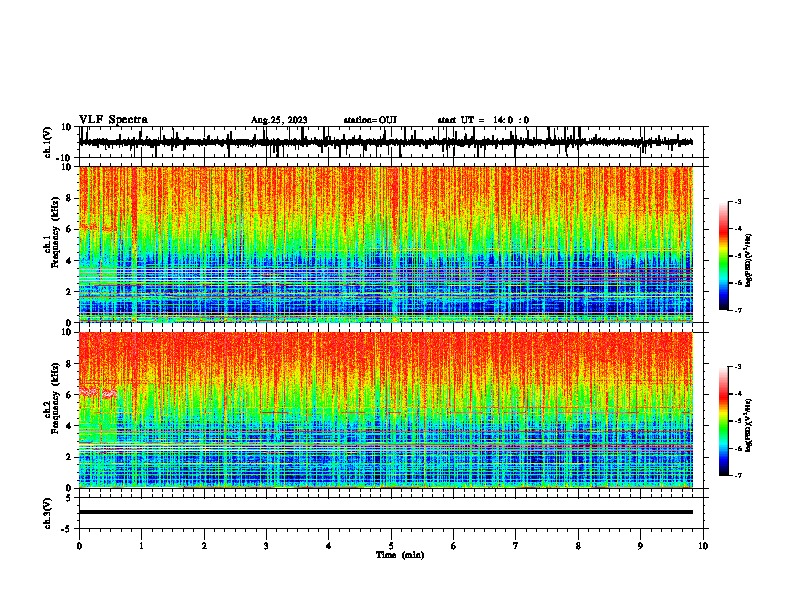Click time axis tick label '3'
The height and width of the screenshot is (612, 792).
pos(266,546)
